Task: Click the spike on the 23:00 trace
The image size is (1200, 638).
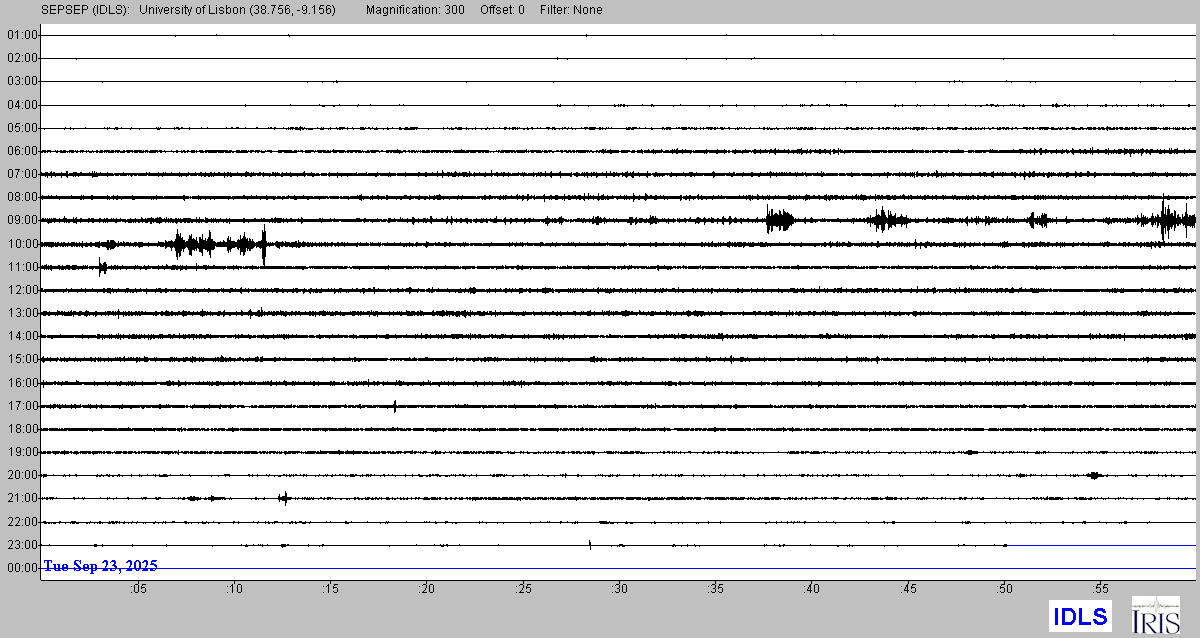Action: 590,545
